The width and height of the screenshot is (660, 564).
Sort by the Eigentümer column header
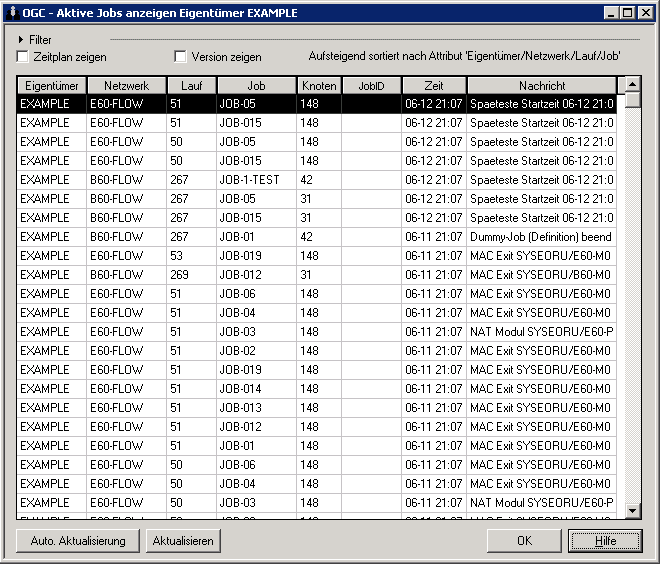[x=52, y=86]
